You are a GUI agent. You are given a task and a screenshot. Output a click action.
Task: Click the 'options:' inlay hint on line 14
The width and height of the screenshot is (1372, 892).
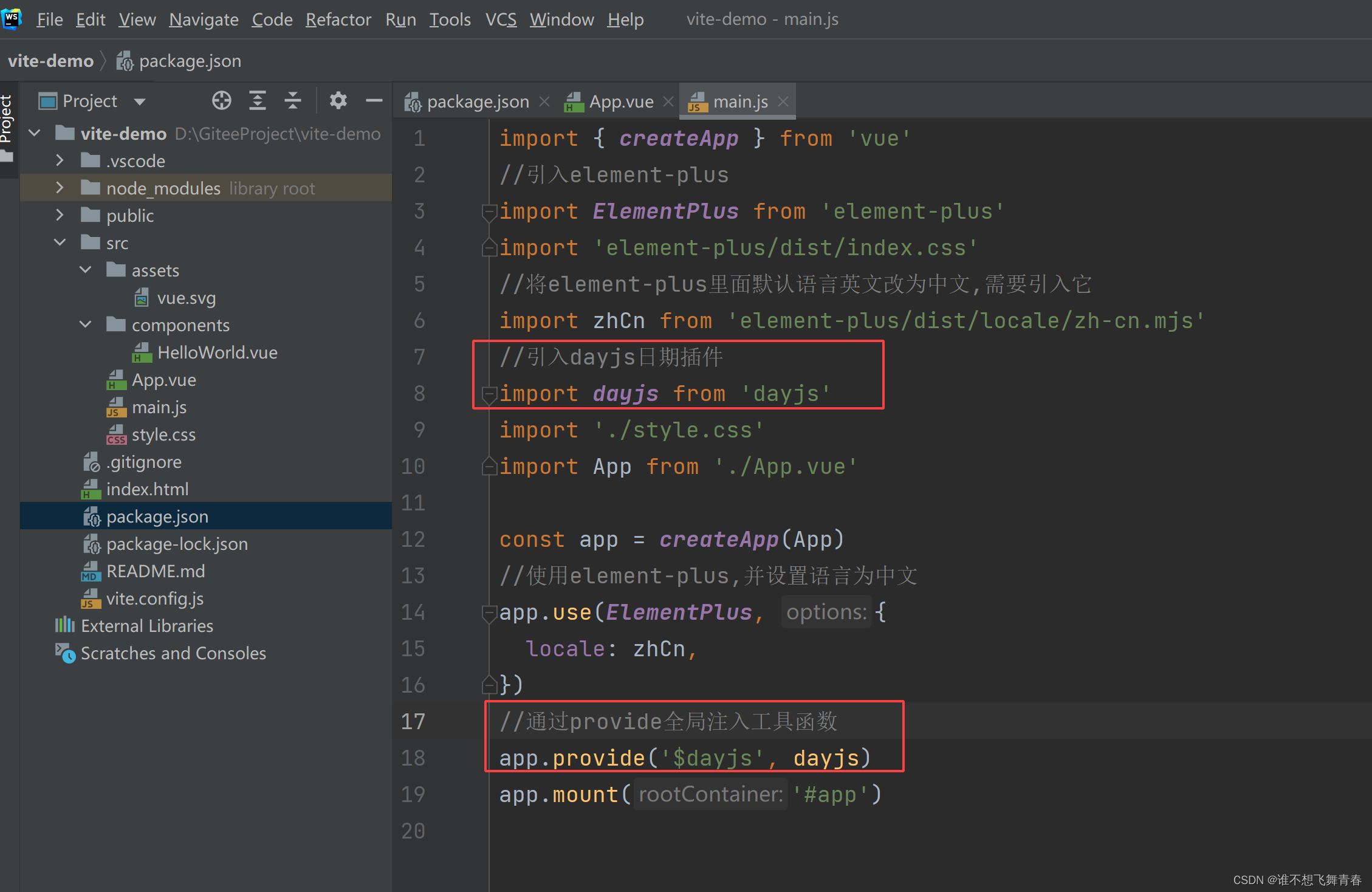click(x=826, y=612)
